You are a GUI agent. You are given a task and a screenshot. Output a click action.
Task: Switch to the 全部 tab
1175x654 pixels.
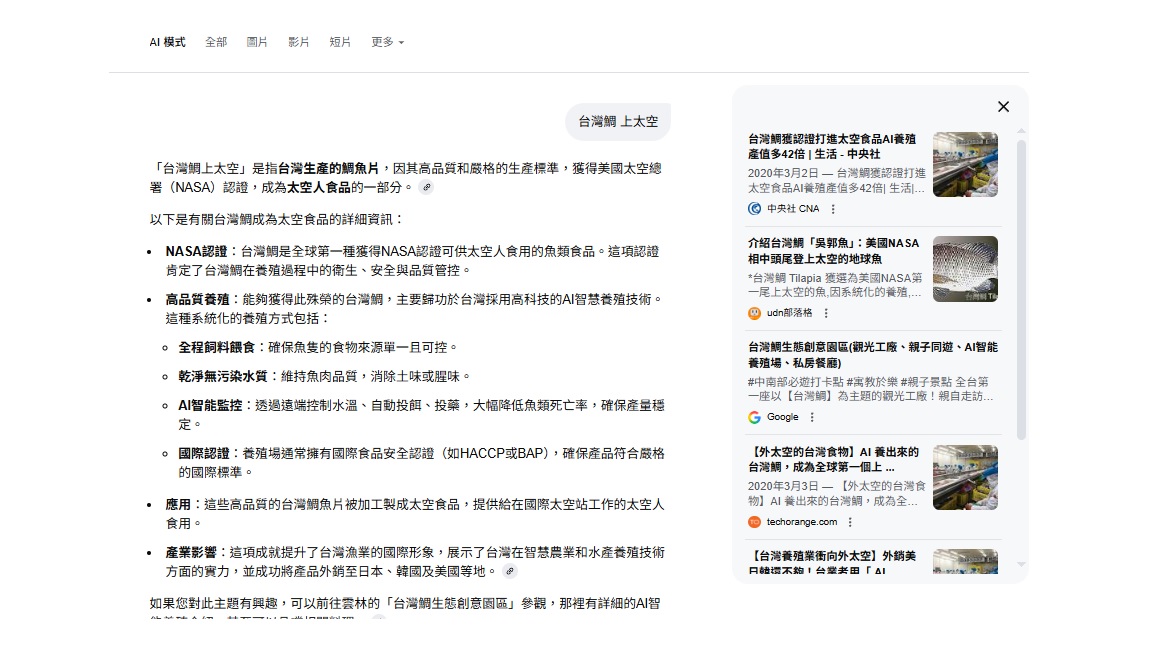pos(216,42)
